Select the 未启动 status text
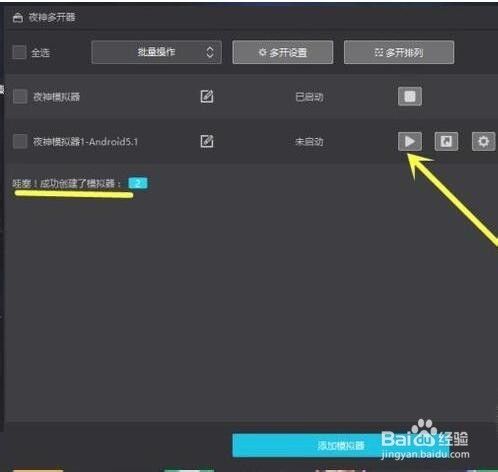This screenshot has width=498, height=472. (x=309, y=142)
